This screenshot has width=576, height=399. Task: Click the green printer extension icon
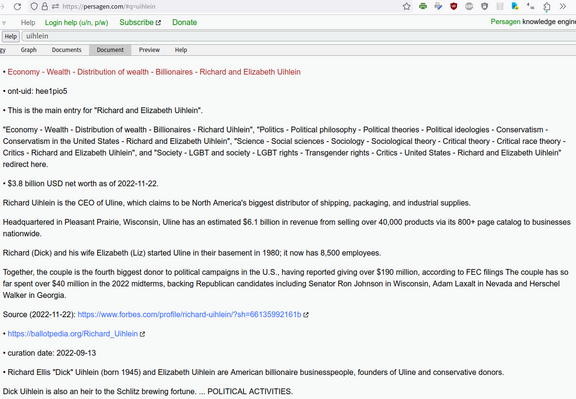[x=423, y=6]
